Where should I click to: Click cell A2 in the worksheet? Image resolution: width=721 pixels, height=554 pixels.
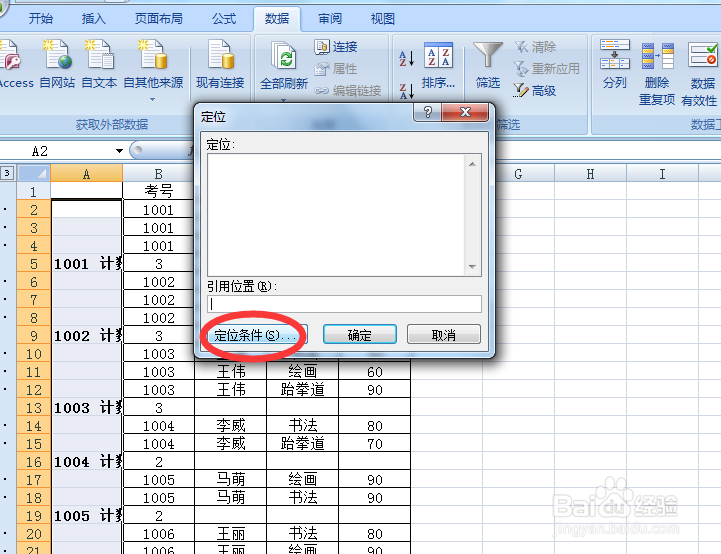coord(86,209)
